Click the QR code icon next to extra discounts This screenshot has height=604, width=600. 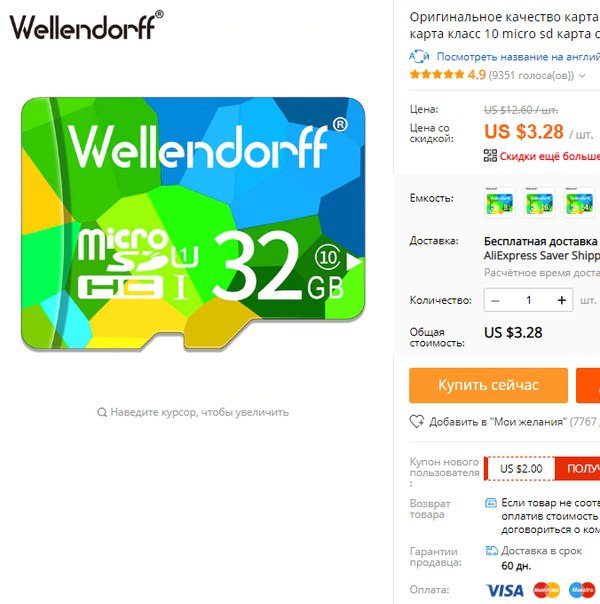pyautogui.click(x=490, y=156)
